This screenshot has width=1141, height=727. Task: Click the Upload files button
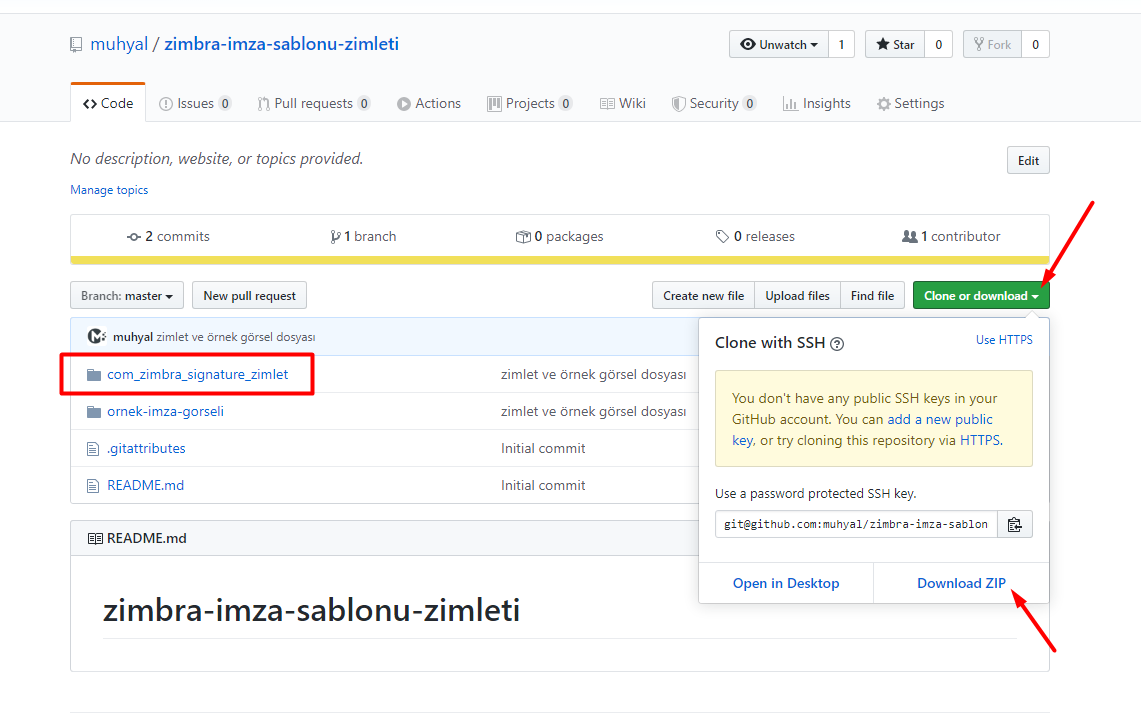tap(798, 295)
